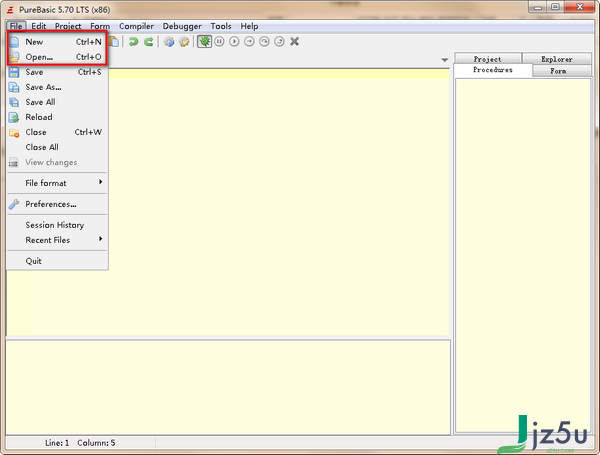
Task: Click the Save floppy disk icon in menu
Action: [x=14, y=72]
